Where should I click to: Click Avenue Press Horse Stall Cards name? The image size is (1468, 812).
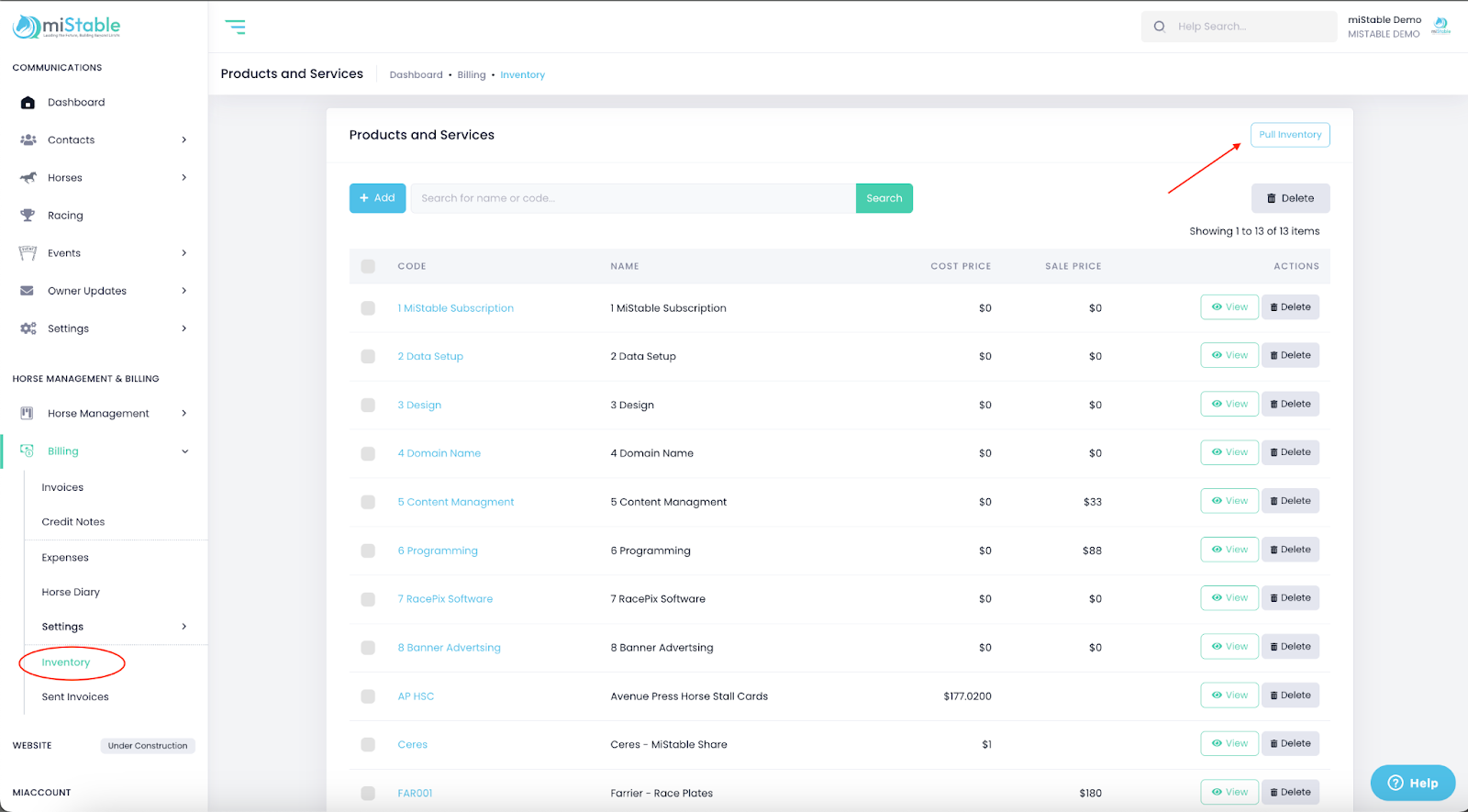click(x=689, y=696)
